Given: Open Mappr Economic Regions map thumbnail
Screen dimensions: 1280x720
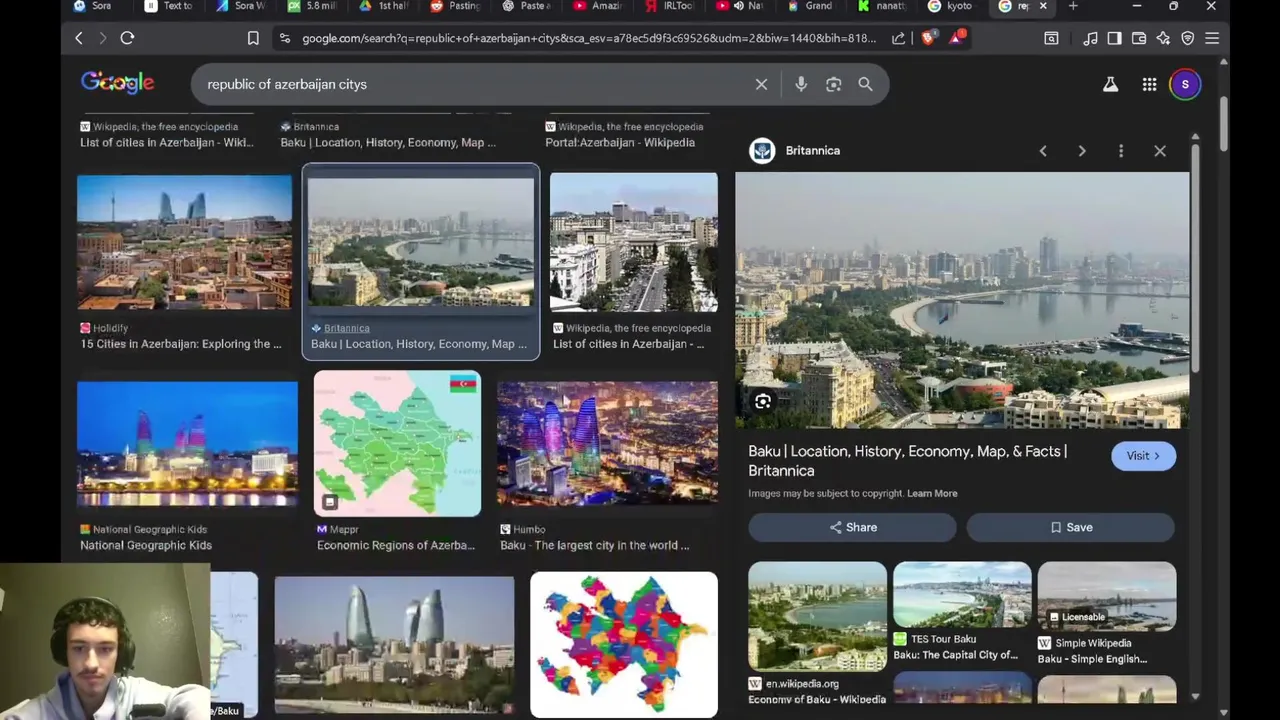Looking at the screenshot, I should 397,444.
